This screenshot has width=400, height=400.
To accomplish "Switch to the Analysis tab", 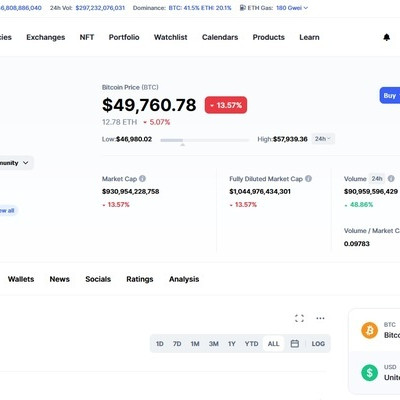I will coord(184,279).
